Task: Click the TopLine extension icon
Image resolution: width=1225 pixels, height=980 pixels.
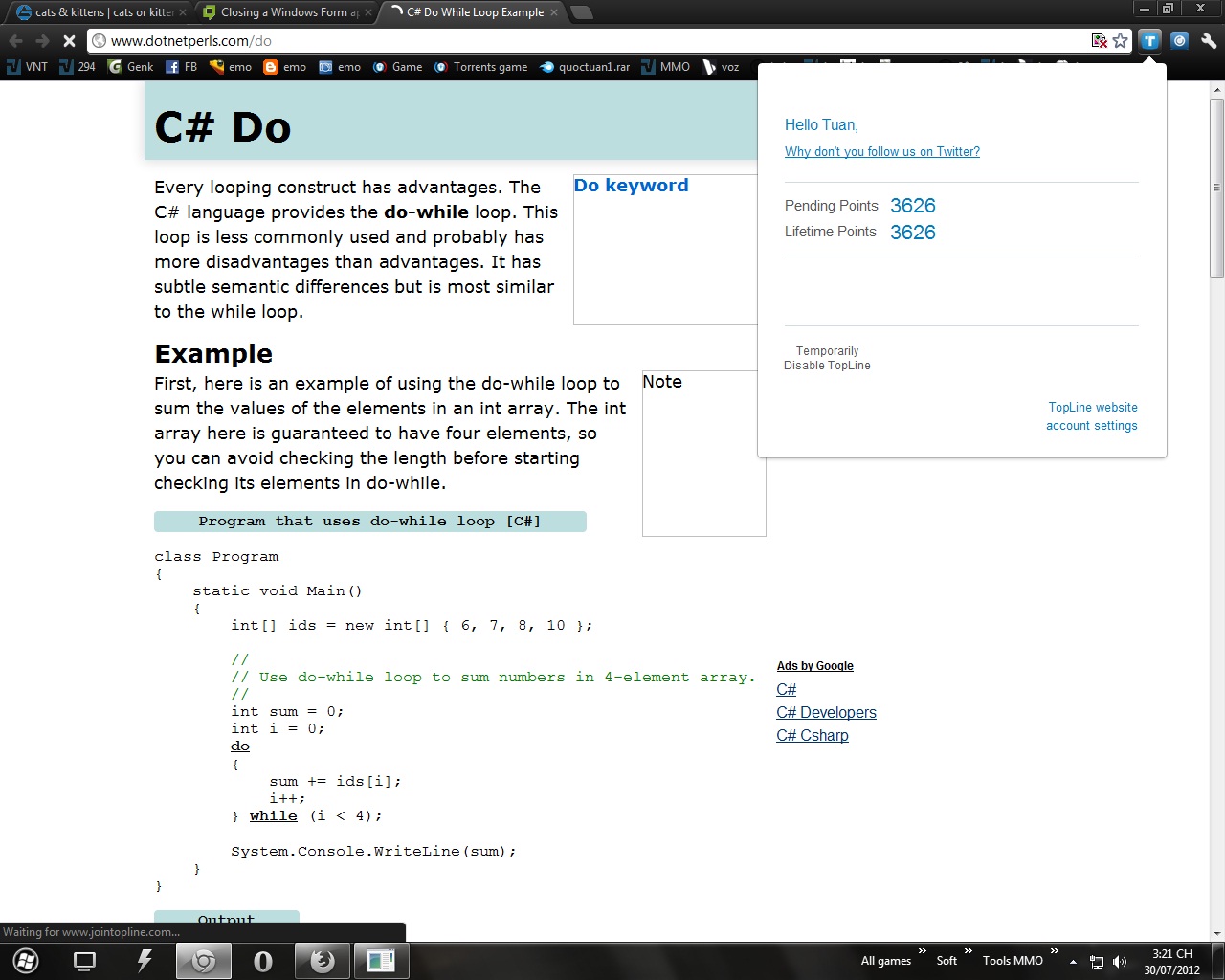Action: [x=1150, y=40]
